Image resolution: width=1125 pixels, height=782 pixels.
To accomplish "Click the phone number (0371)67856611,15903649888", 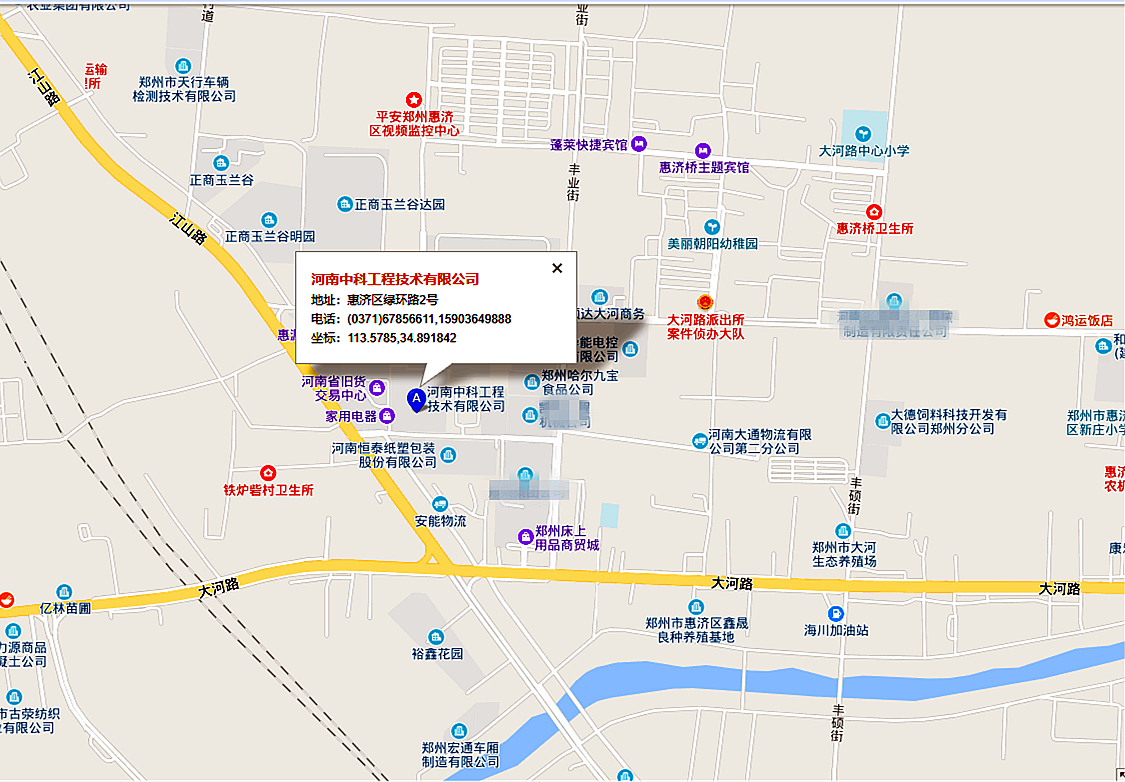I will pyautogui.click(x=429, y=319).
